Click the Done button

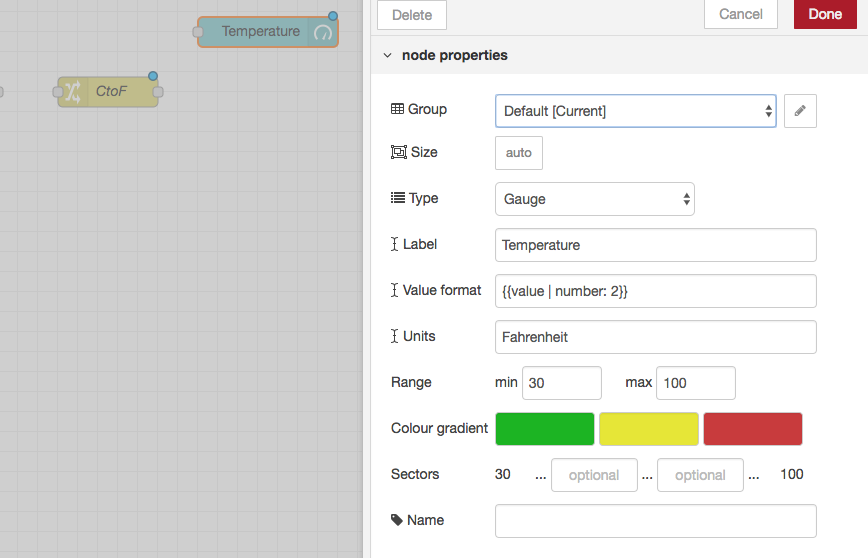[825, 14]
